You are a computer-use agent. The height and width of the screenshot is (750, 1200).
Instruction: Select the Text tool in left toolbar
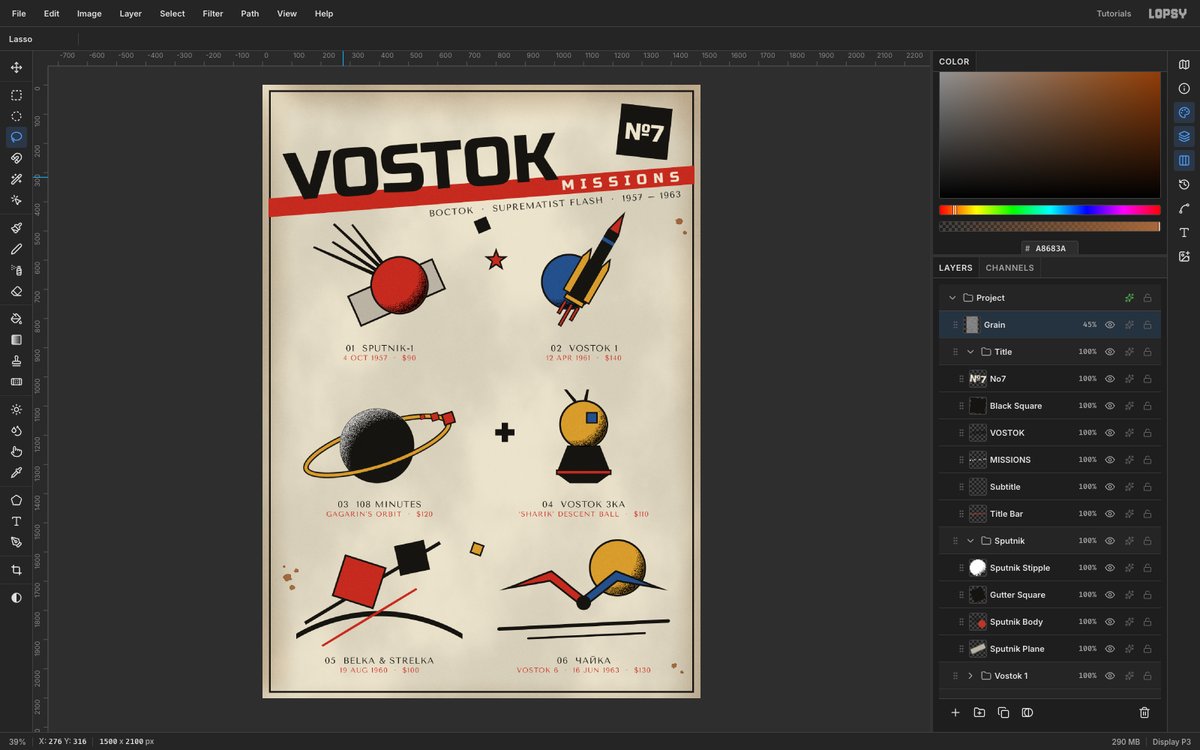point(16,521)
